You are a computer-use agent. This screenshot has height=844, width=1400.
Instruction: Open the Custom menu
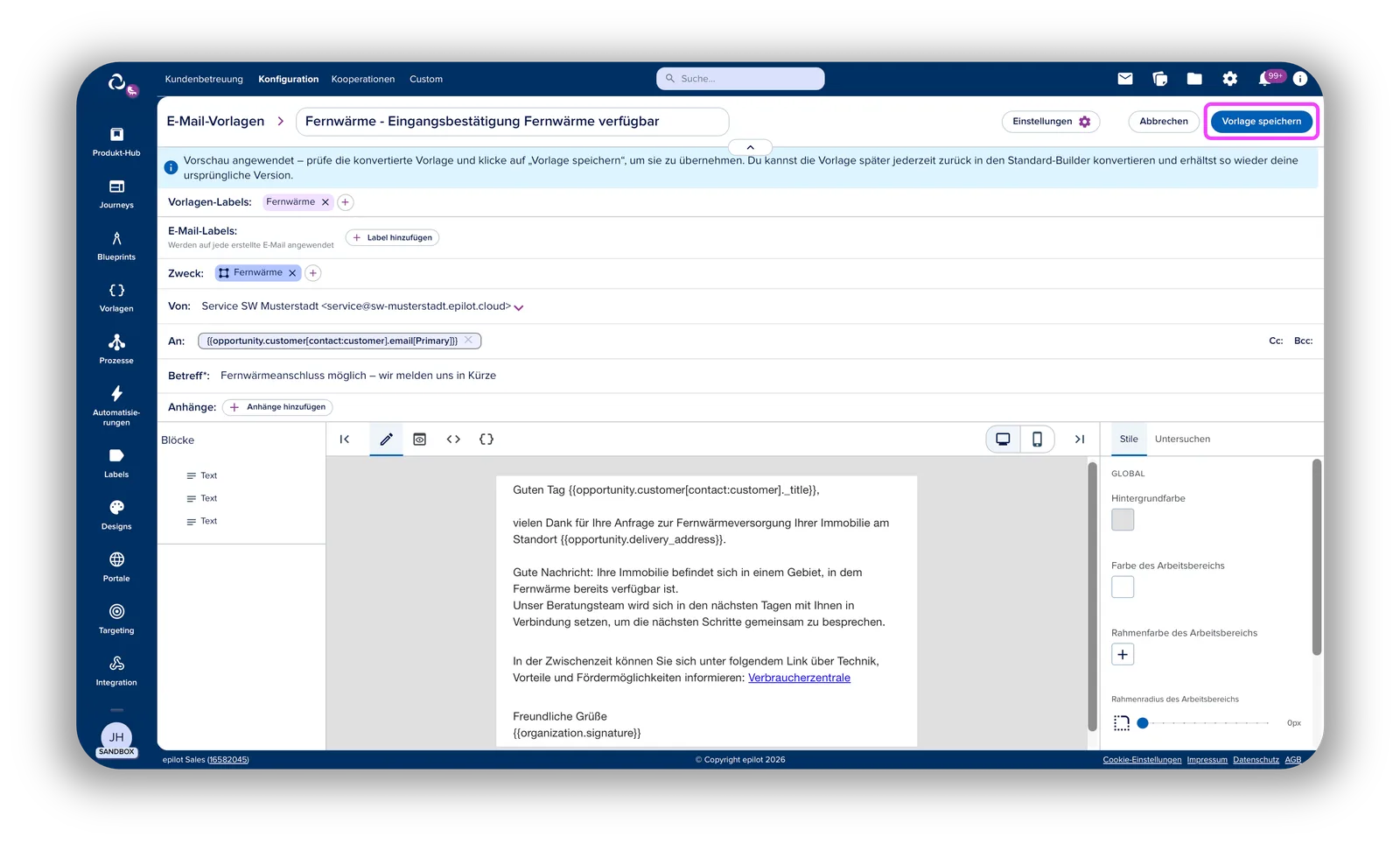coord(426,79)
